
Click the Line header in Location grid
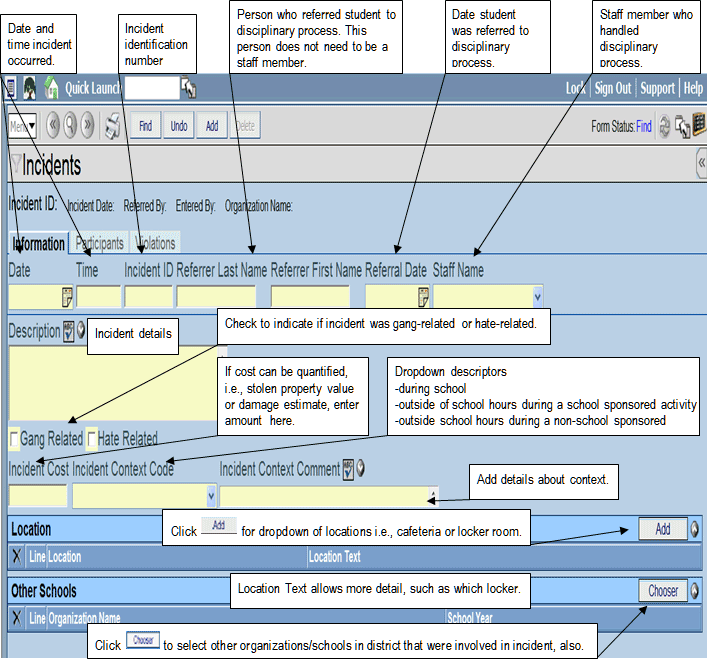[x=37, y=556]
